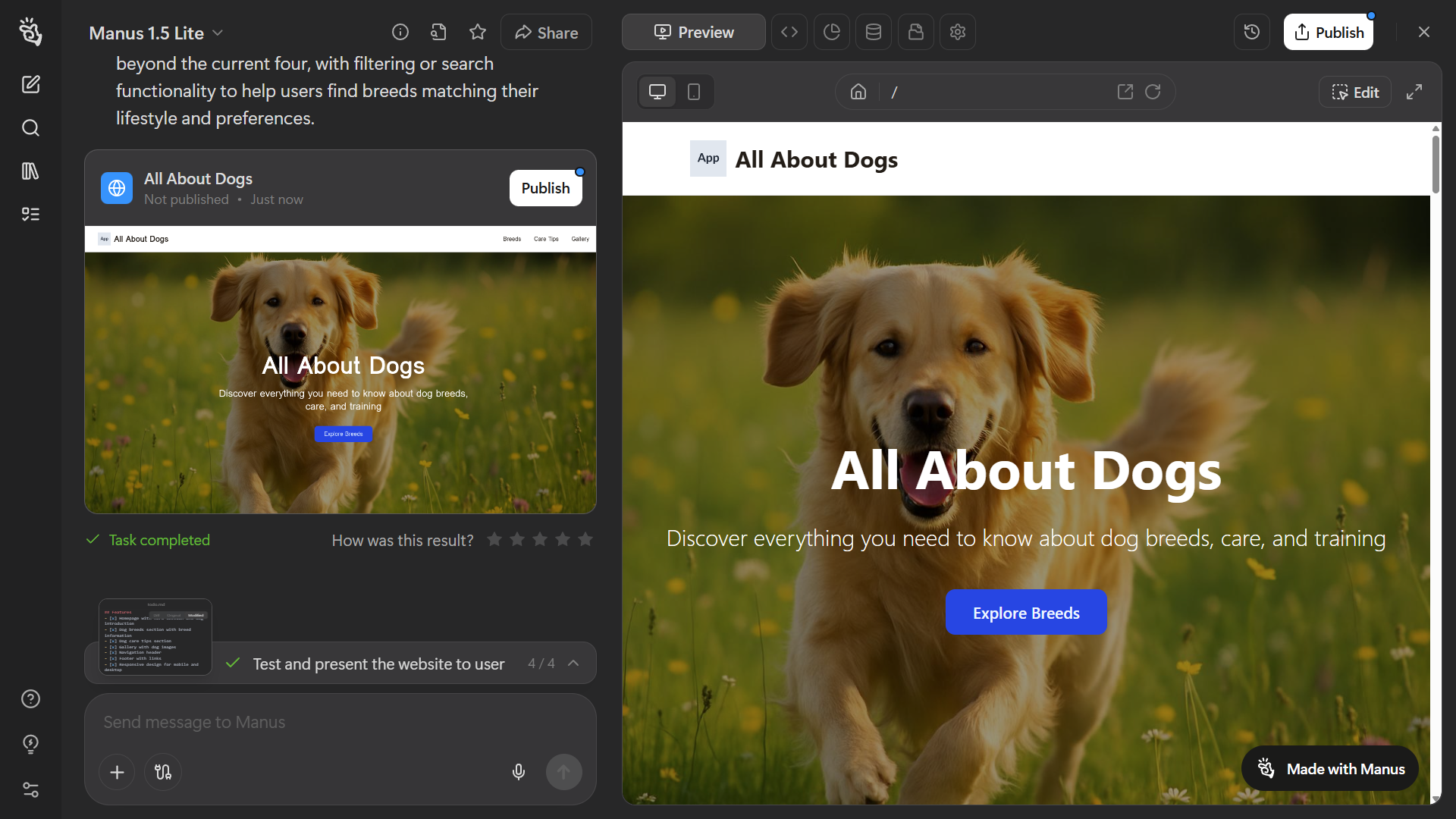
Task: Open the analytics pie chart panel
Action: [x=832, y=32]
